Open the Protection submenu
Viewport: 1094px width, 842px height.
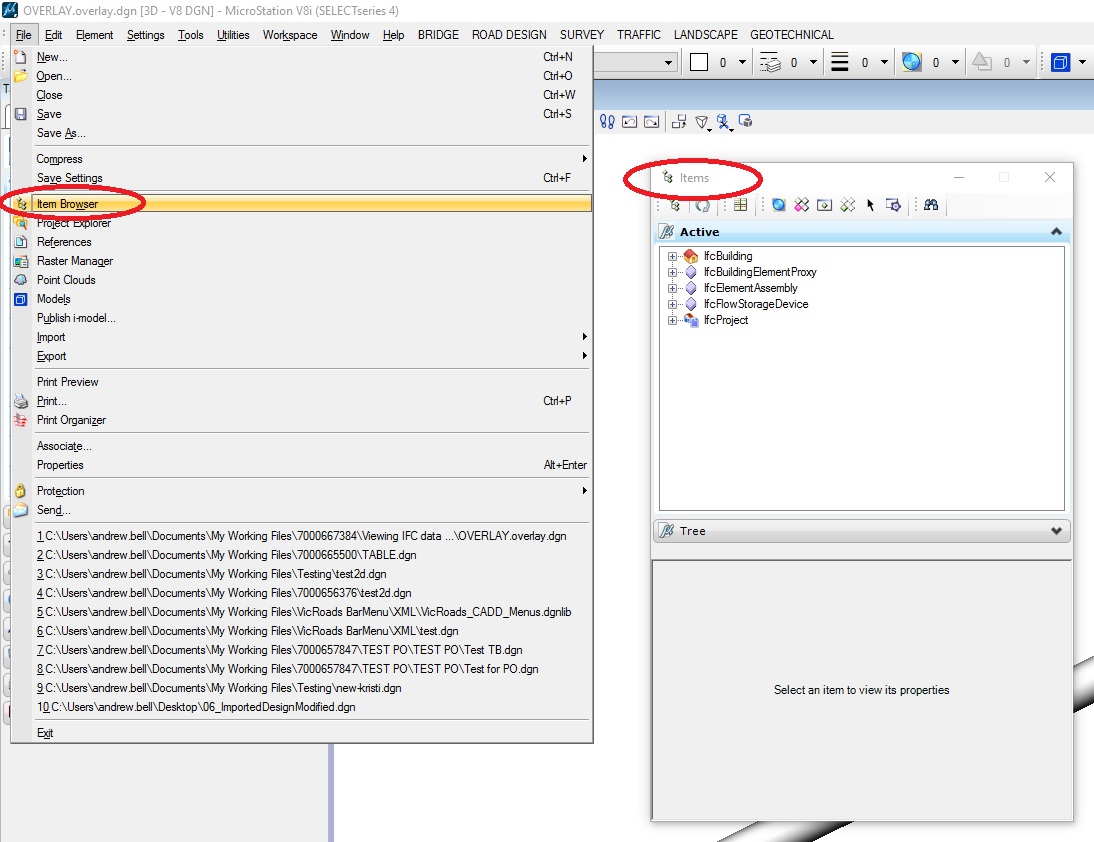click(301, 491)
